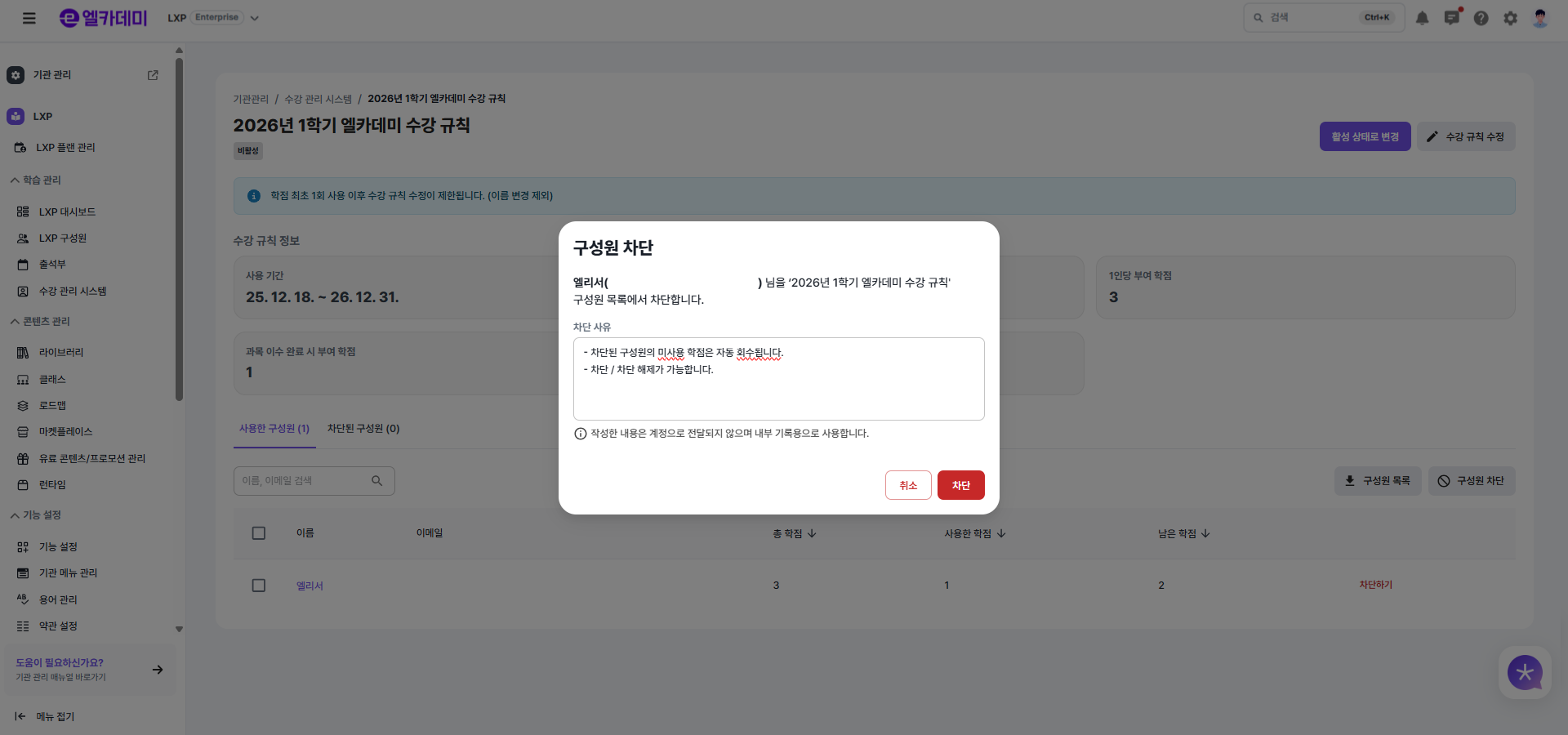Open the notifications bell
Screen dimensions: 1568x735
1422,17
